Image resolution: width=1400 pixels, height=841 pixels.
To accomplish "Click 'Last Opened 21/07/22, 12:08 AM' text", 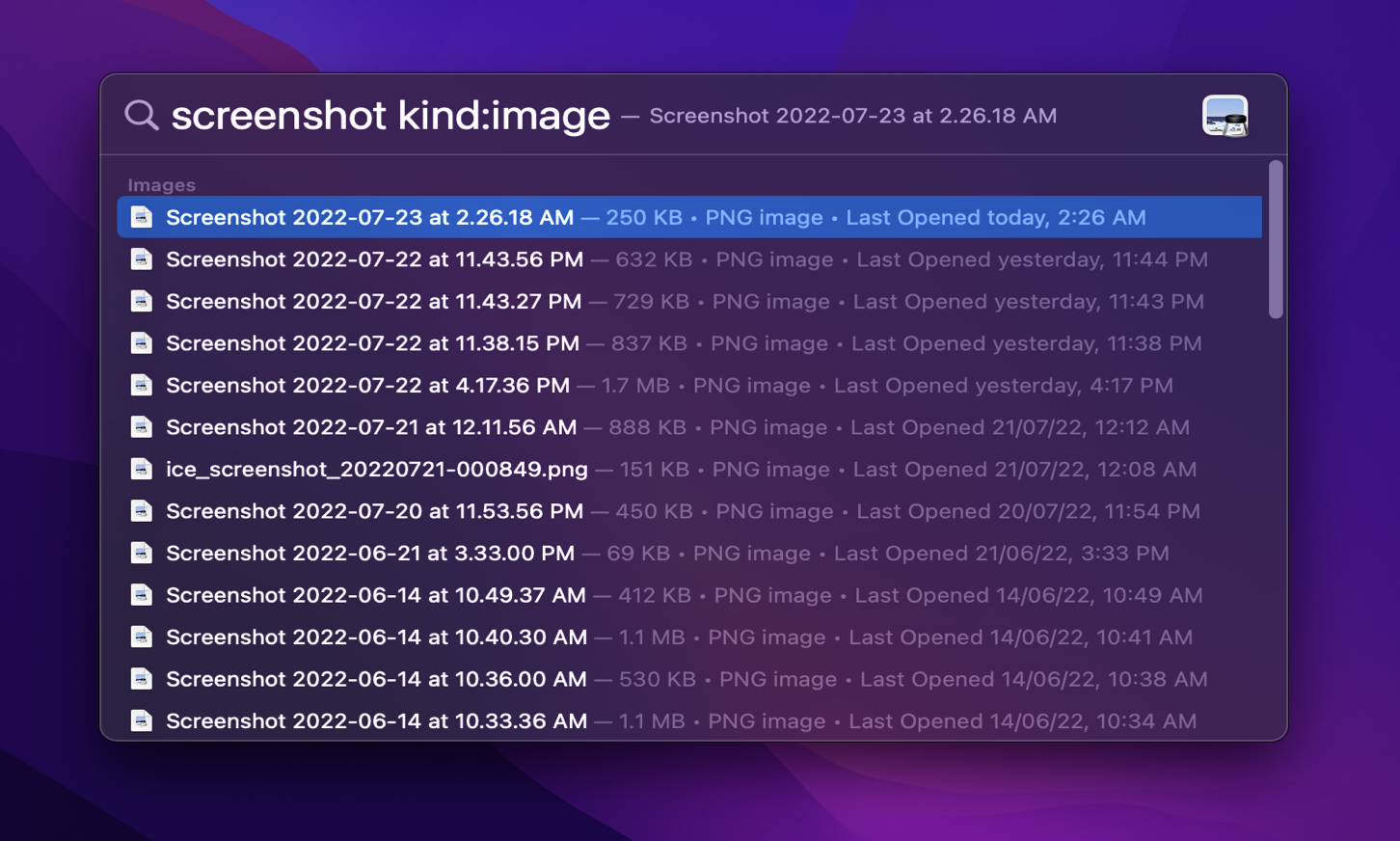I will point(1025,470).
